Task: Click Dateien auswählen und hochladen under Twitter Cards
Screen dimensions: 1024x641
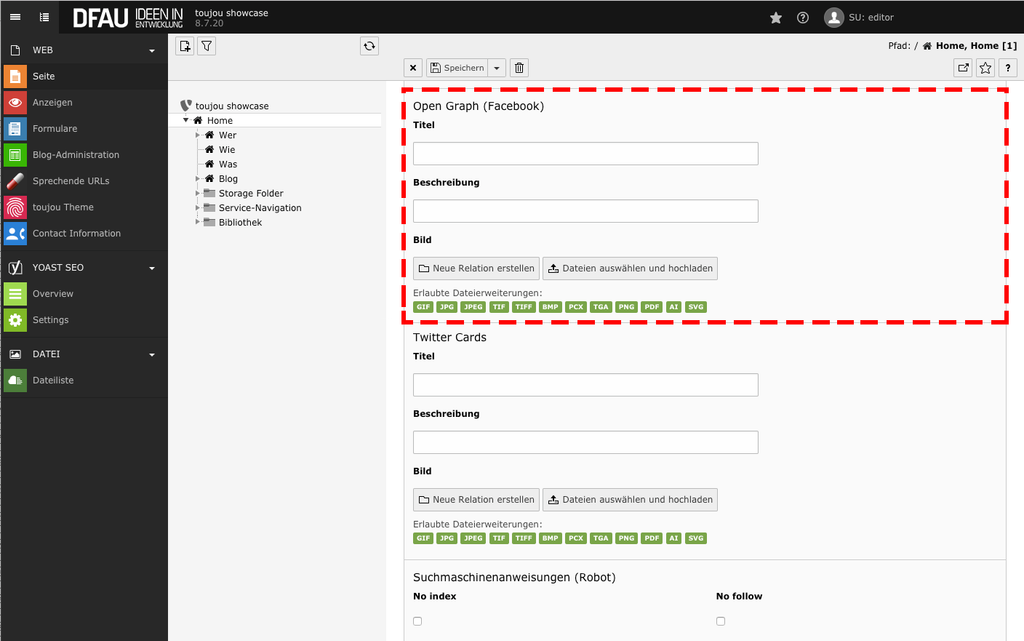Action: click(630, 499)
